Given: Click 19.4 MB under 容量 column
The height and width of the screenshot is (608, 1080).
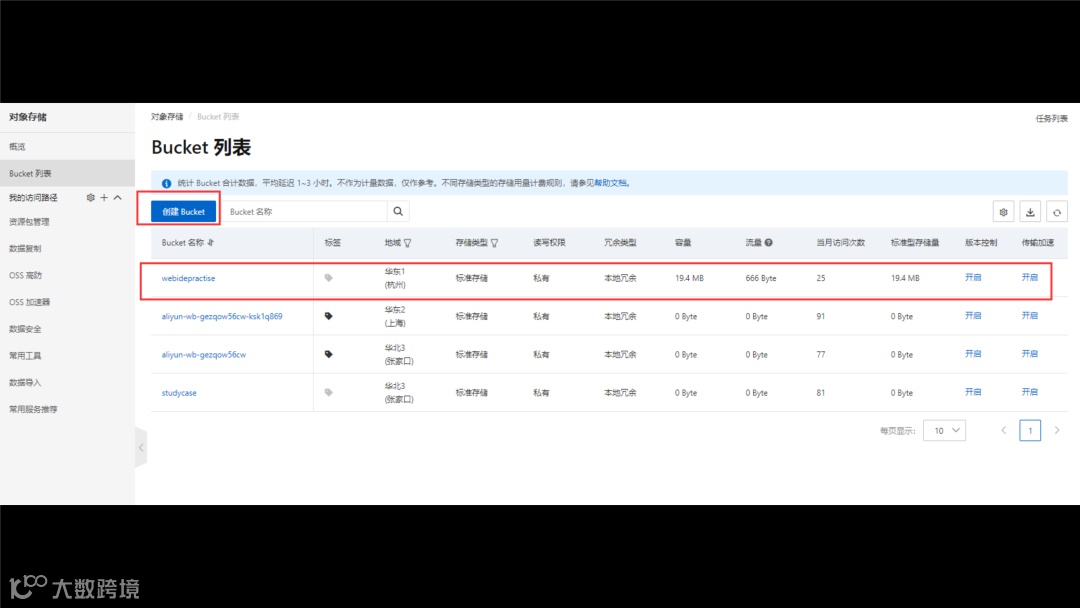Looking at the screenshot, I should (x=689, y=278).
